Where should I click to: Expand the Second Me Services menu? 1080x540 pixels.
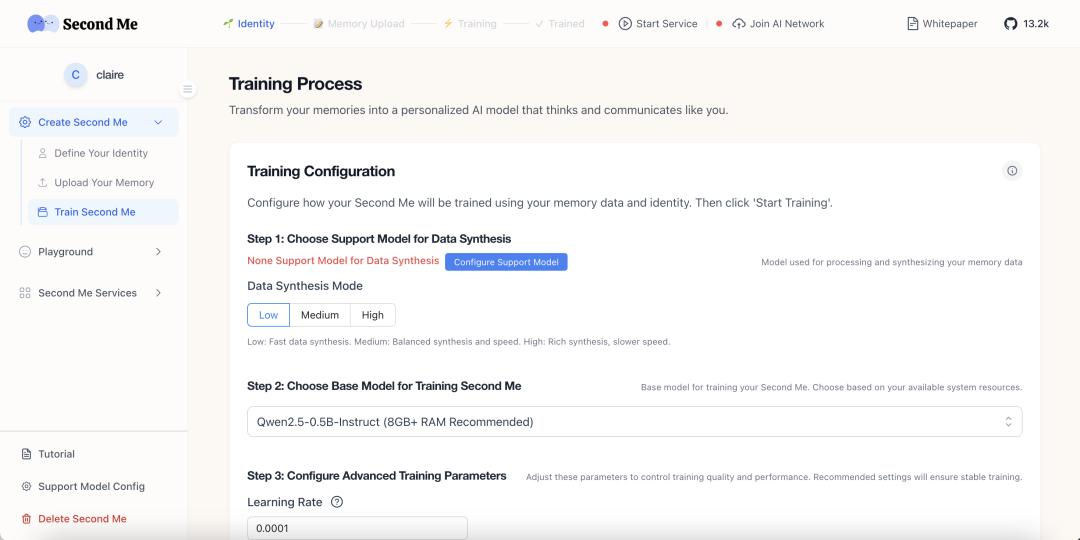tap(158, 293)
